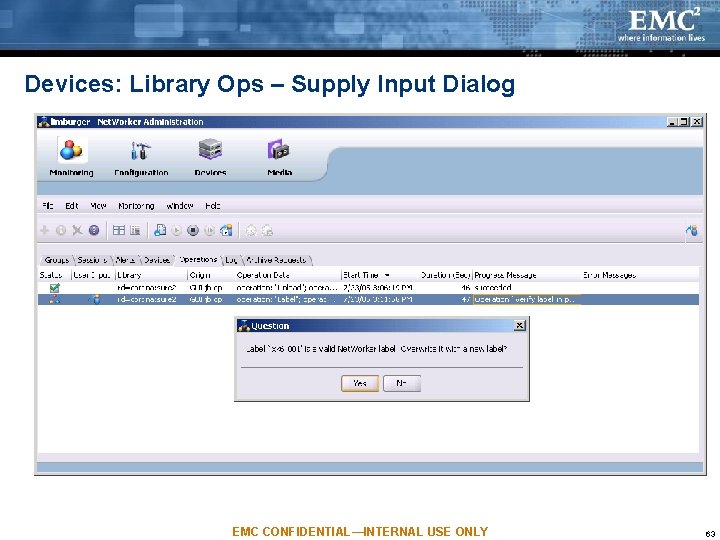This screenshot has height=540, width=720.
Task: Click the second greyed-out cloud toolbar icon
Action: pos(267,230)
